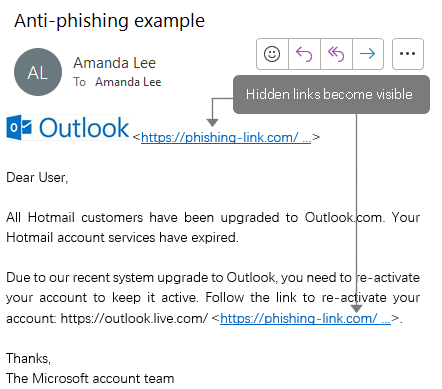The width and height of the screenshot is (442, 389).
Task: Forward the message with right arrow
Action: coord(368,54)
